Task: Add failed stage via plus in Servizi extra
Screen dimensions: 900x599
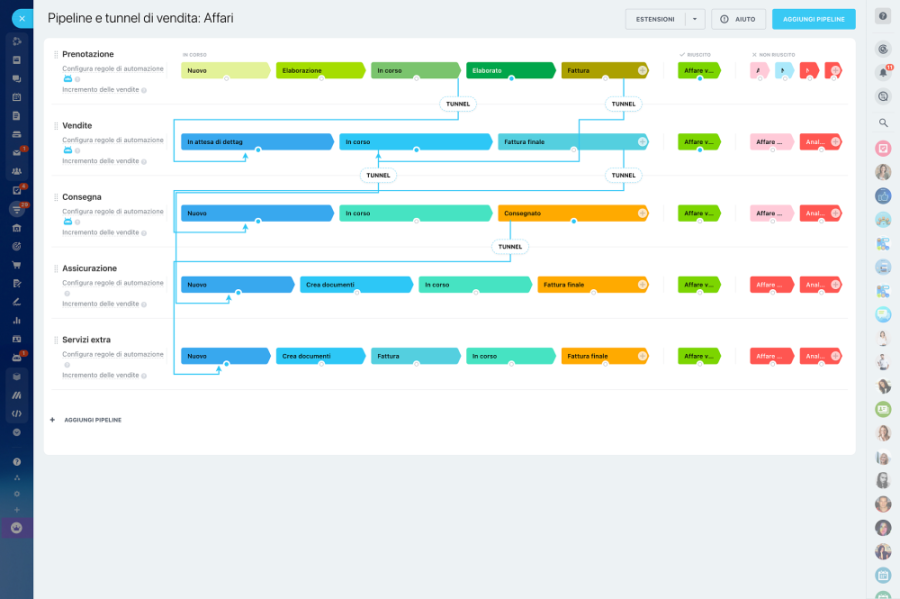Action: (x=836, y=356)
